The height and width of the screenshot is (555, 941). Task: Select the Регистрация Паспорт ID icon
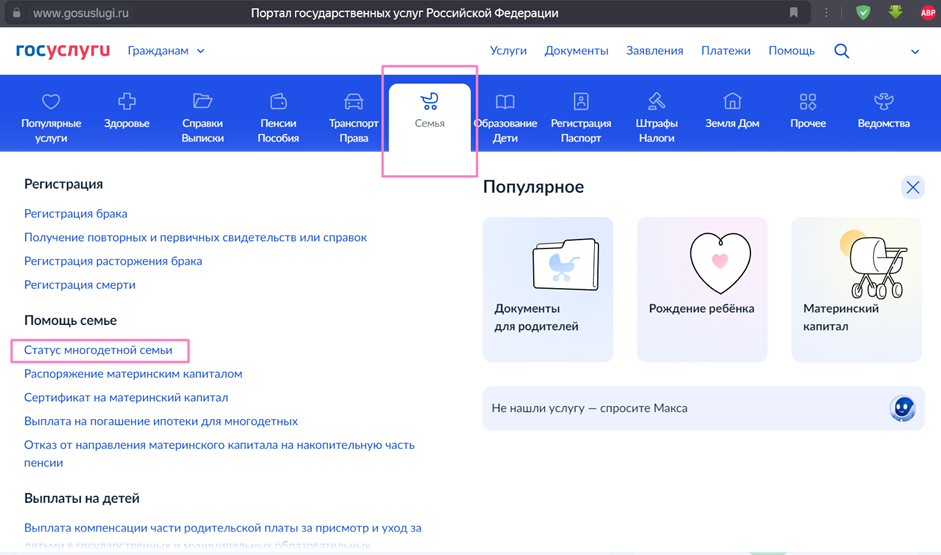[581, 101]
